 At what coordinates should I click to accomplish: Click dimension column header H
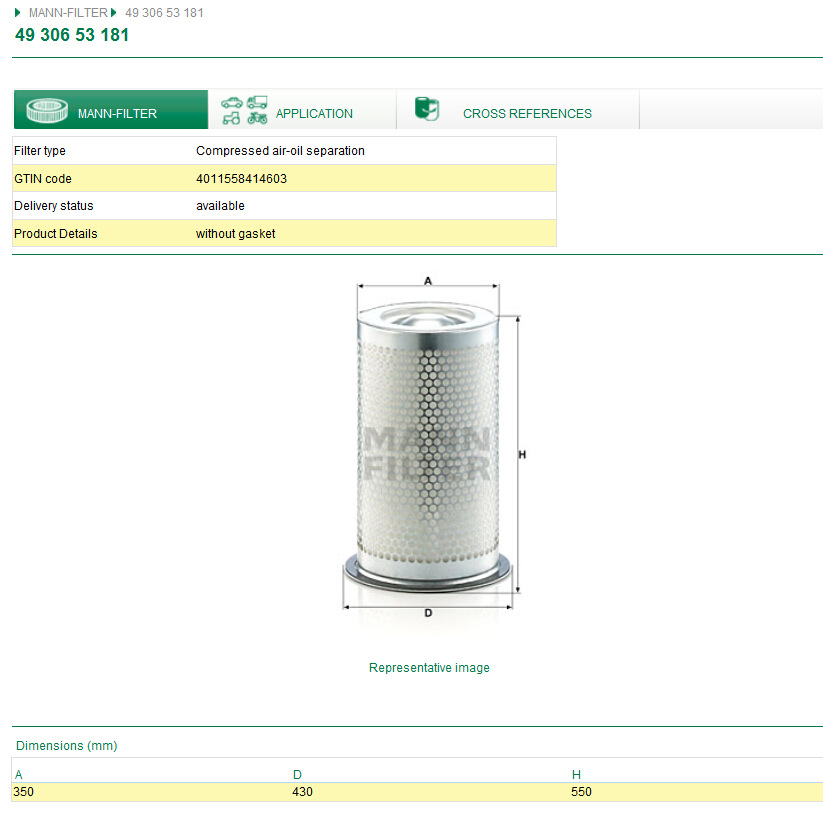click(576, 775)
